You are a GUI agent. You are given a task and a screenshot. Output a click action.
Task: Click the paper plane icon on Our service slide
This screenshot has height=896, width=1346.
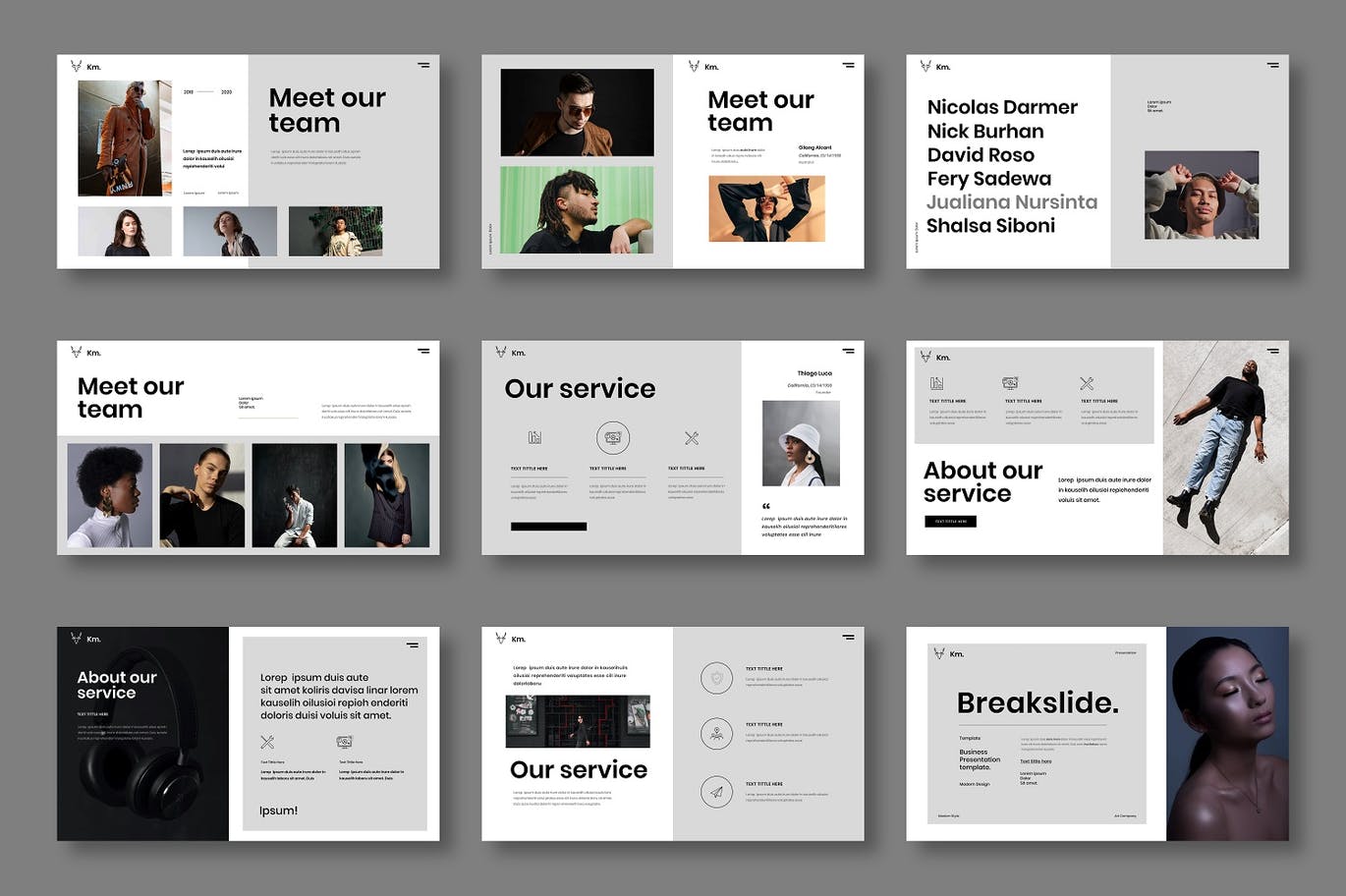(x=716, y=792)
